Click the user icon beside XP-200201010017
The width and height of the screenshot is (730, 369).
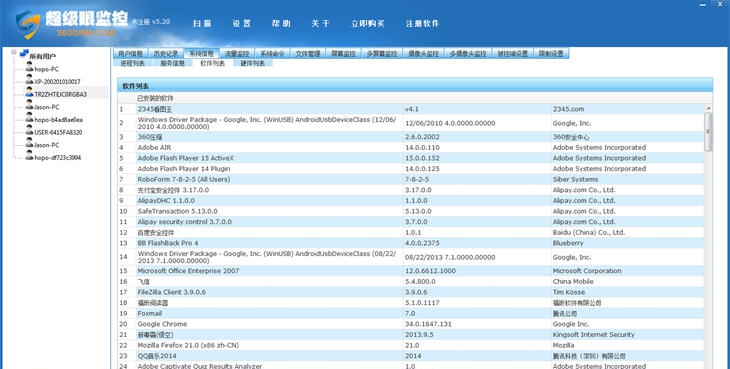tap(29, 80)
